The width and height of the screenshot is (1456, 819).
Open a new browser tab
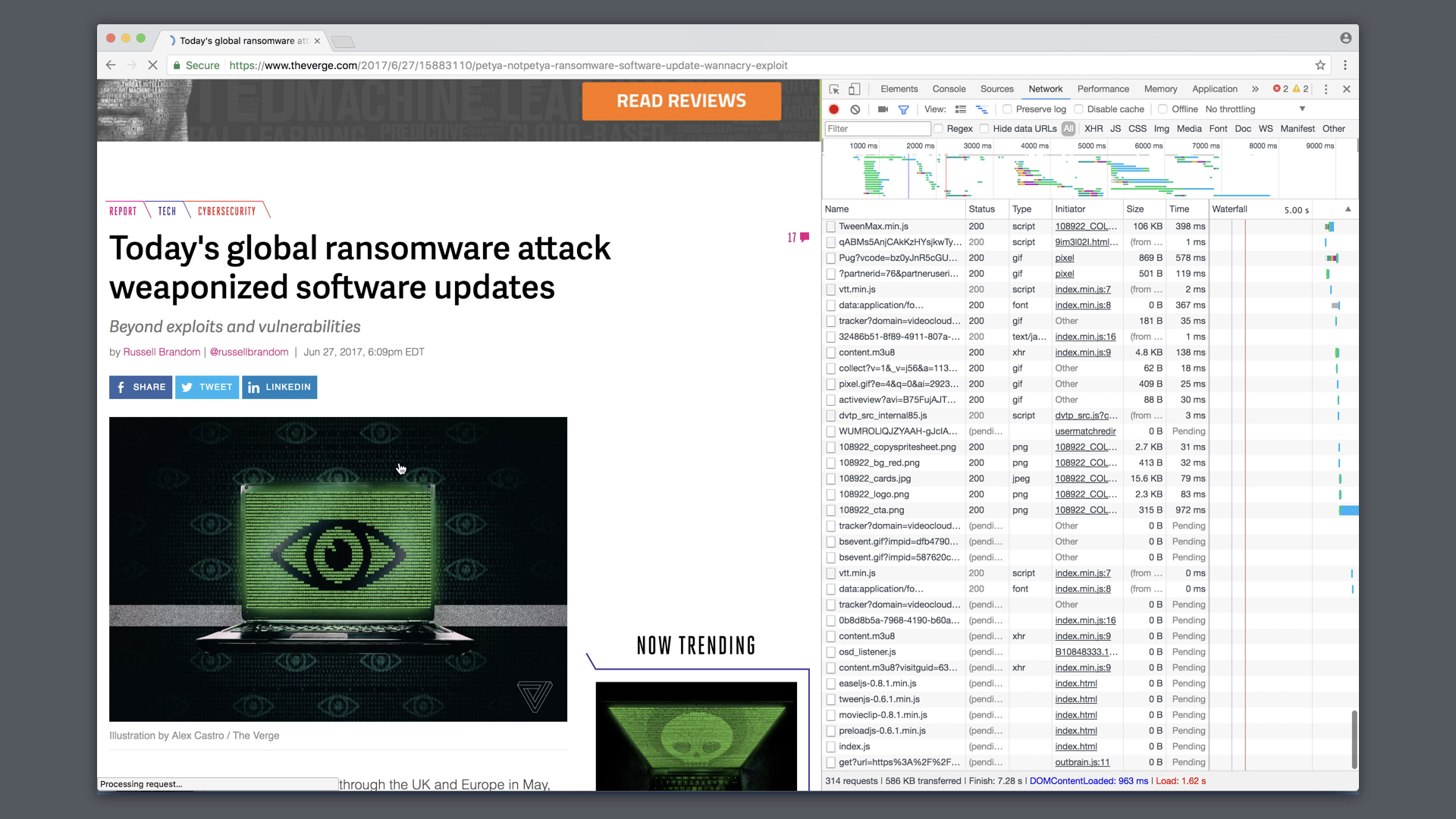click(343, 42)
